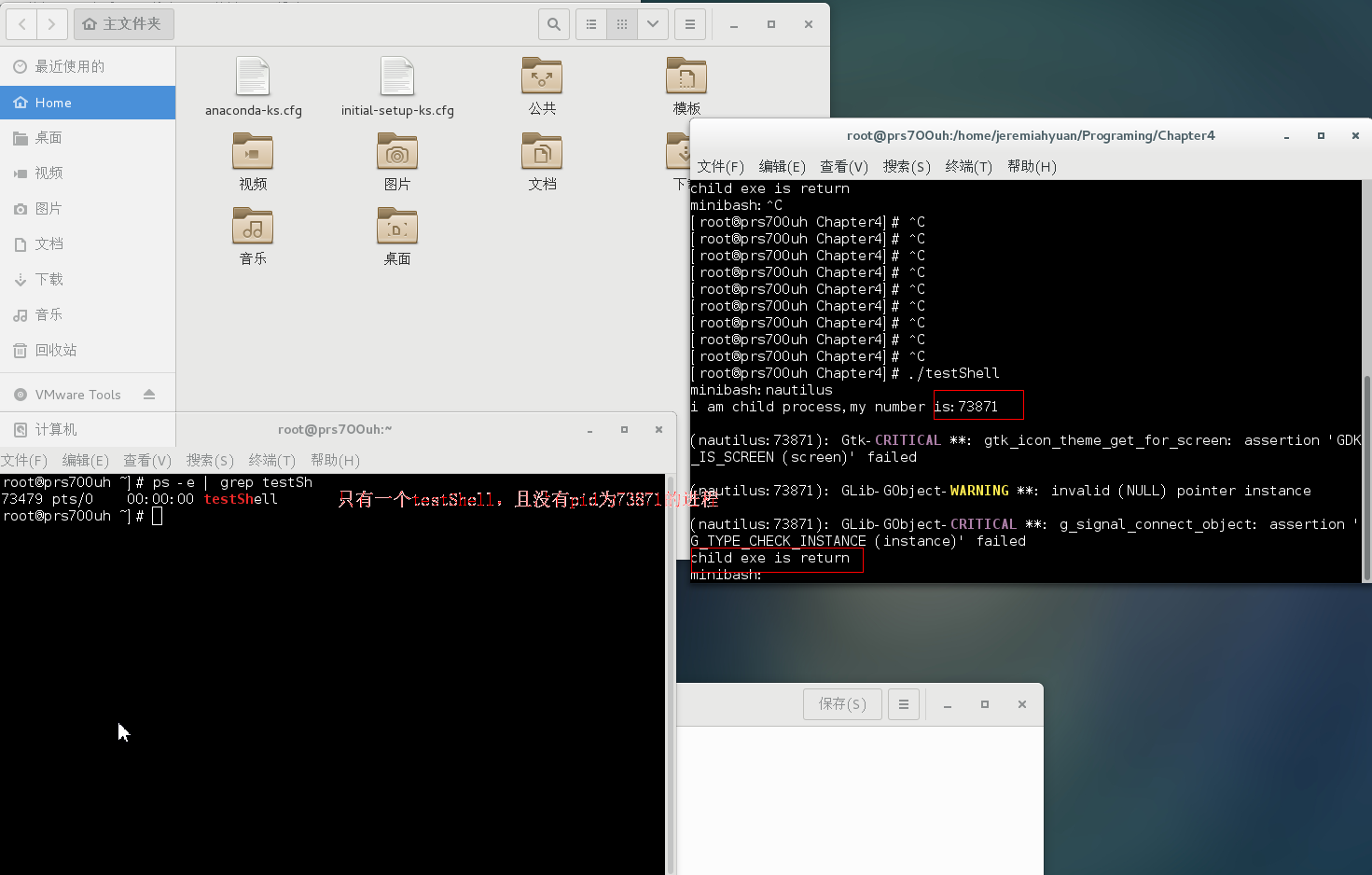Open the 帮助(H) menu in the Chapter4 terminal

point(1032,167)
